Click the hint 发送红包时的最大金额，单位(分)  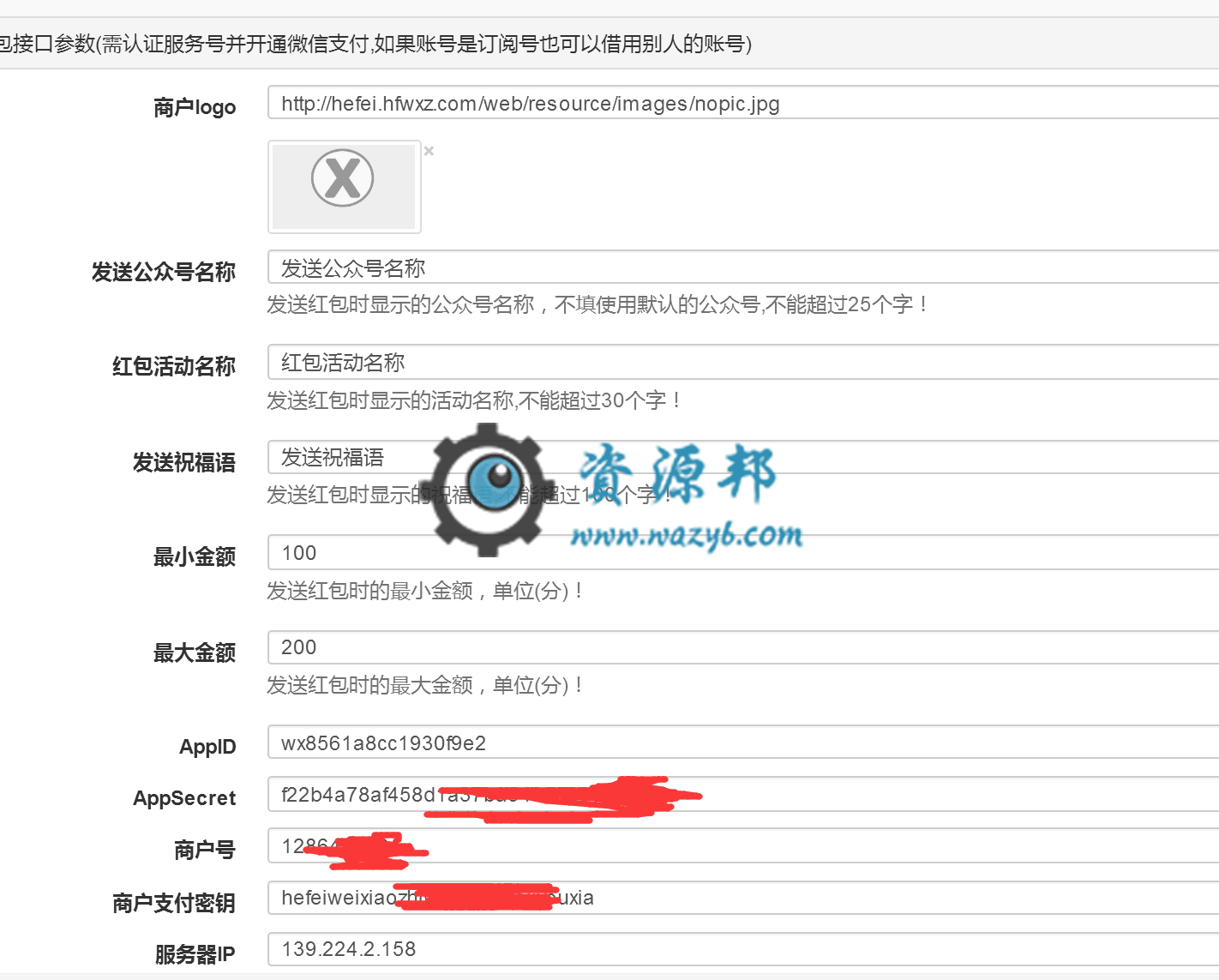click(426, 684)
